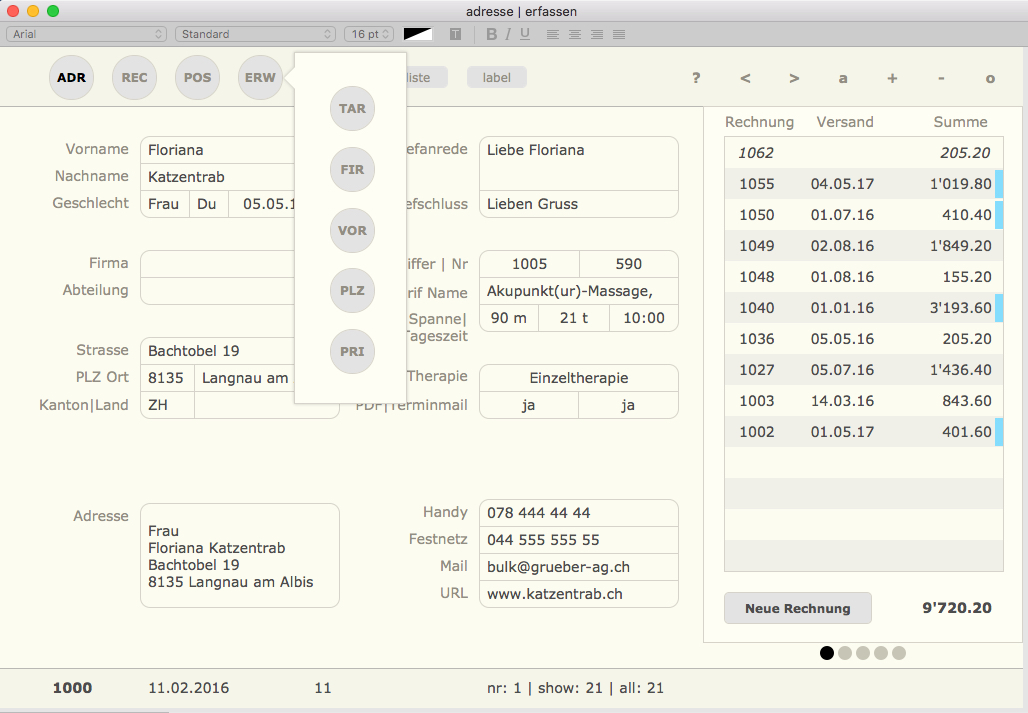The width and height of the screenshot is (1028, 713).
Task: Click the ERW round button
Action: click(x=260, y=78)
